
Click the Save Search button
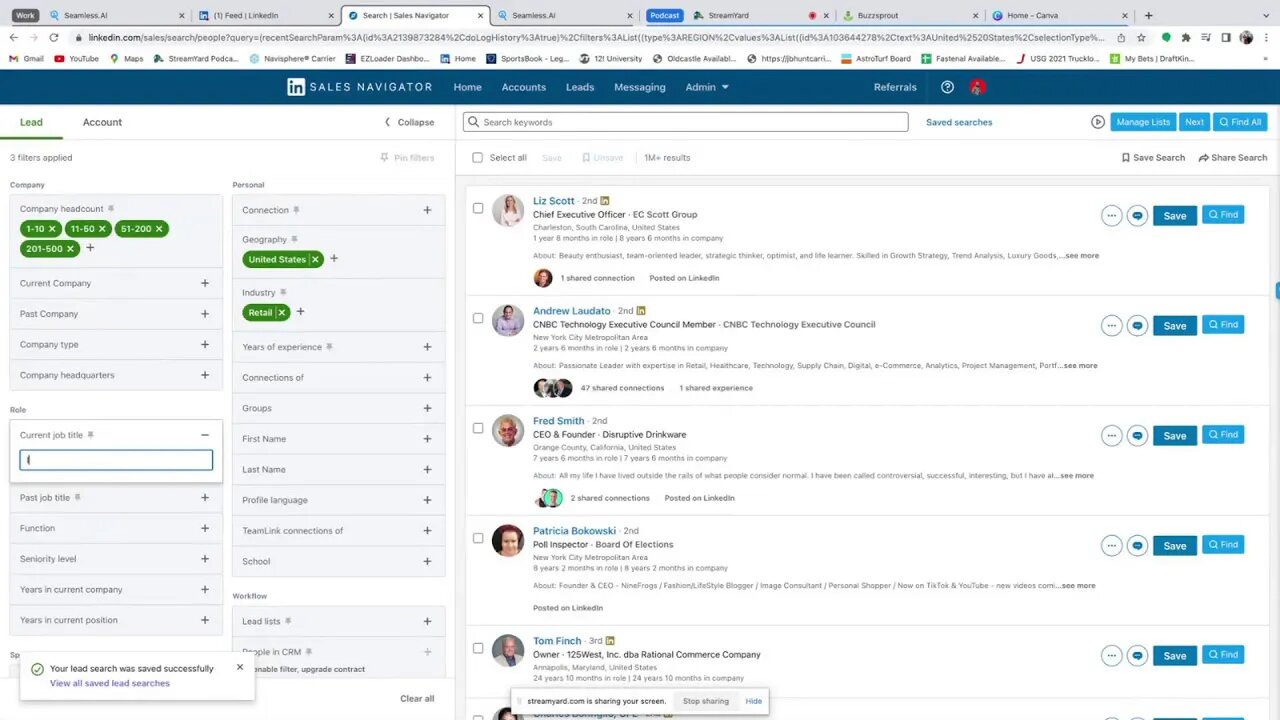(1153, 157)
